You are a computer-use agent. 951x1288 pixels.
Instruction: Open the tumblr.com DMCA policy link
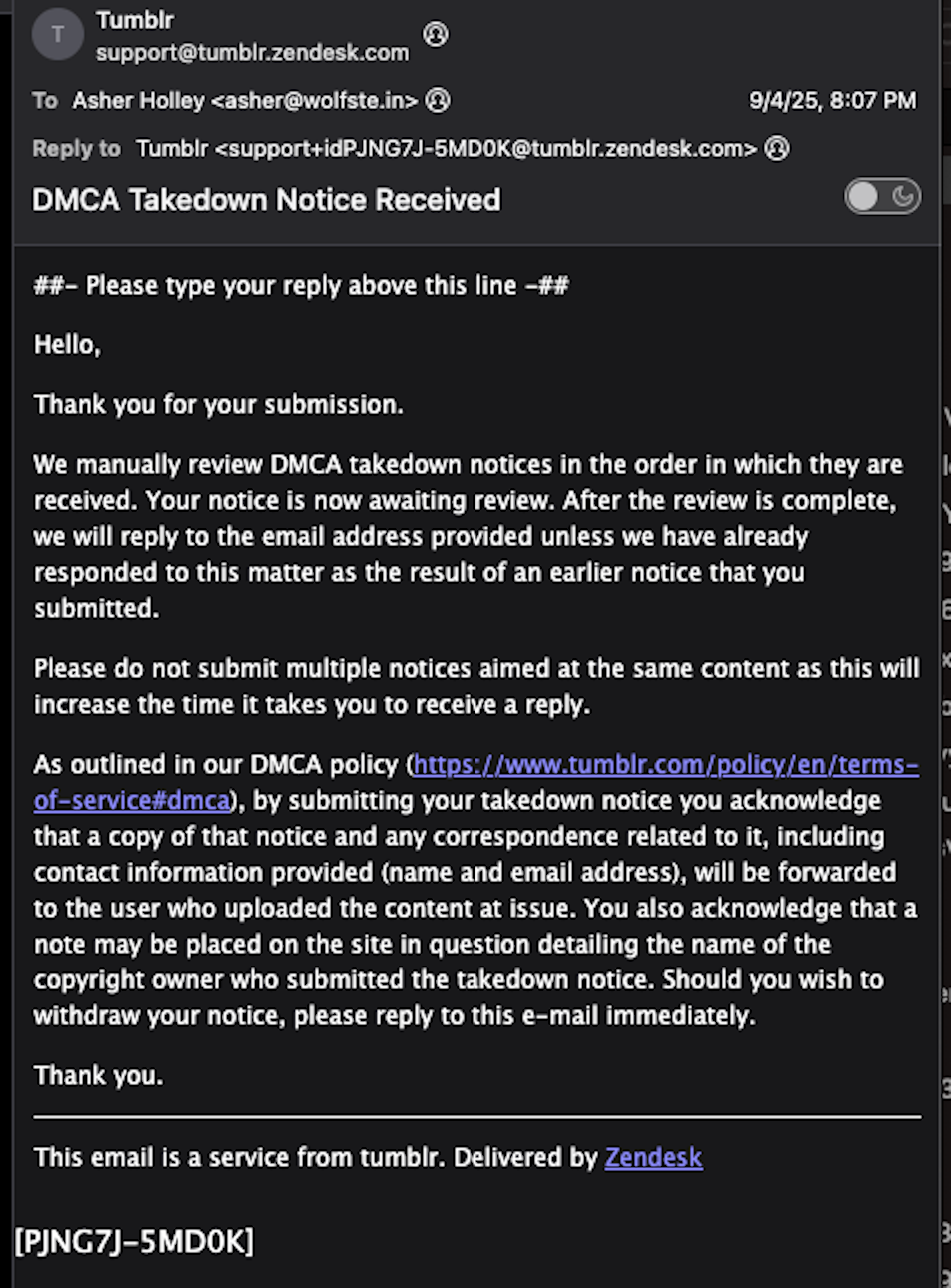point(475,782)
